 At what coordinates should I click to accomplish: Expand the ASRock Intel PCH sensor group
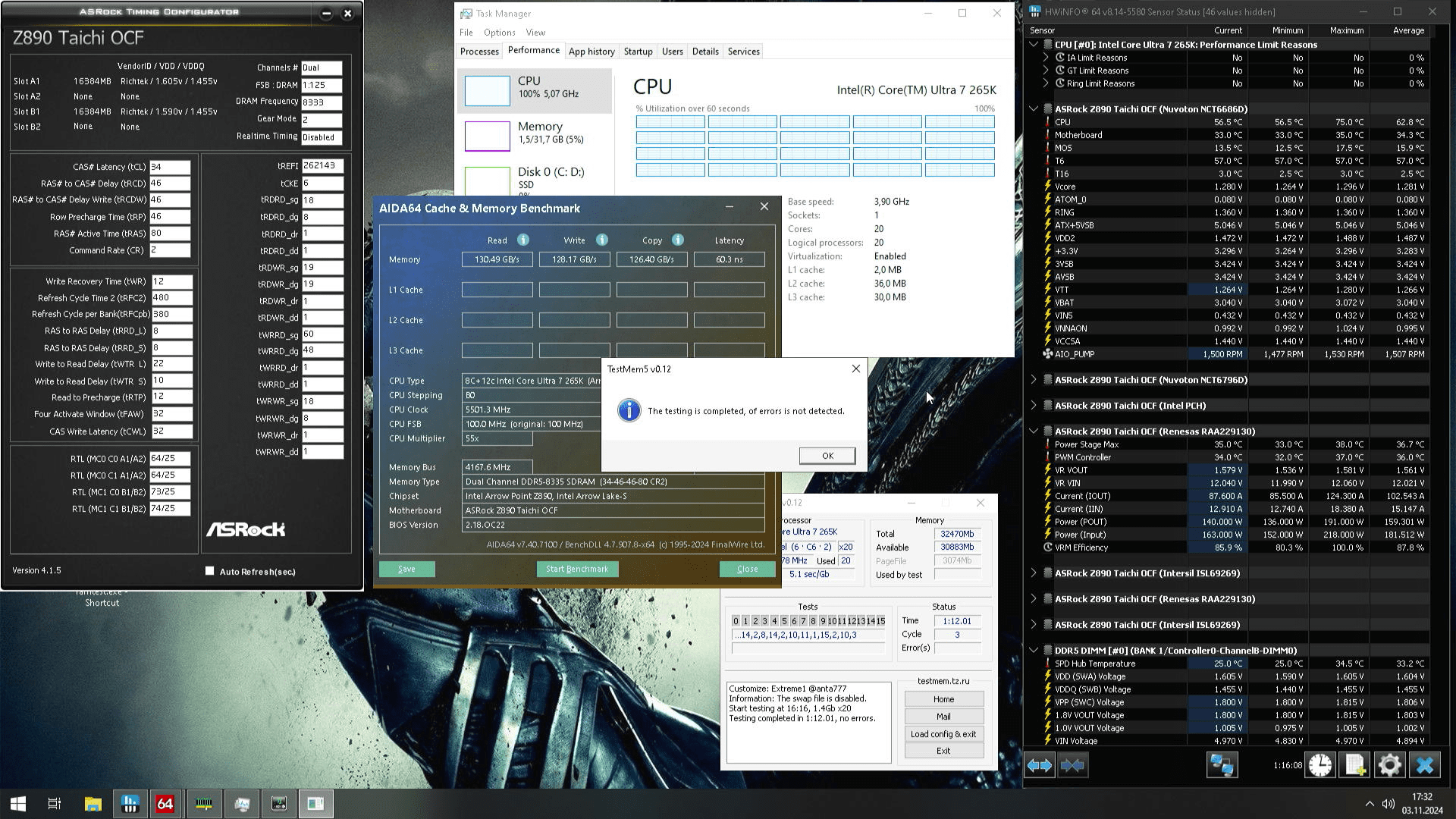pyautogui.click(x=1034, y=406)
